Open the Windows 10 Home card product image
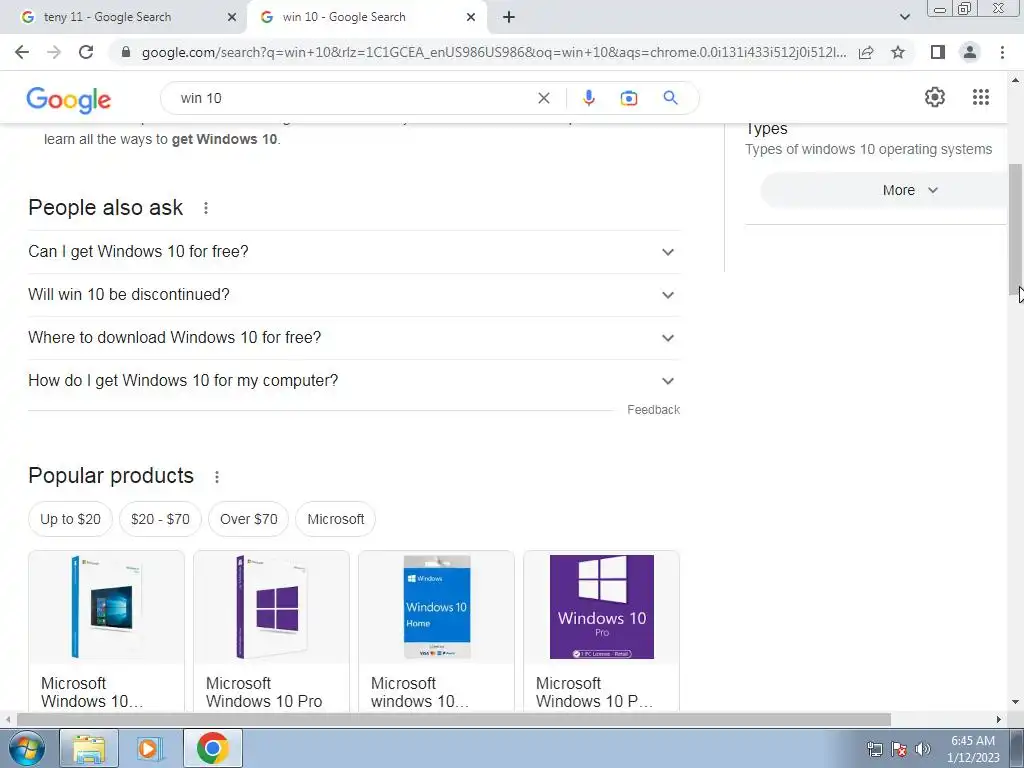The width and height of the screenshot is (1024, 768). [x=436, y=607]
